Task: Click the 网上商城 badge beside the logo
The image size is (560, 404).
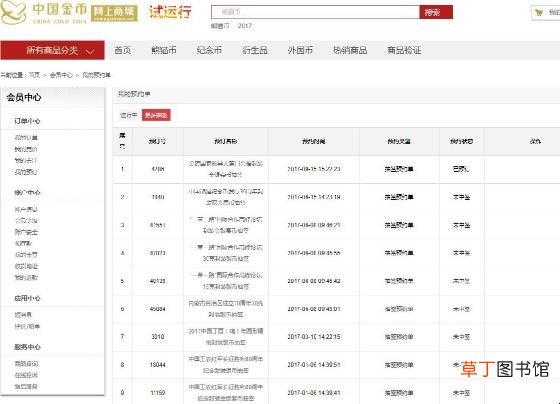Action: pos(114,13)
